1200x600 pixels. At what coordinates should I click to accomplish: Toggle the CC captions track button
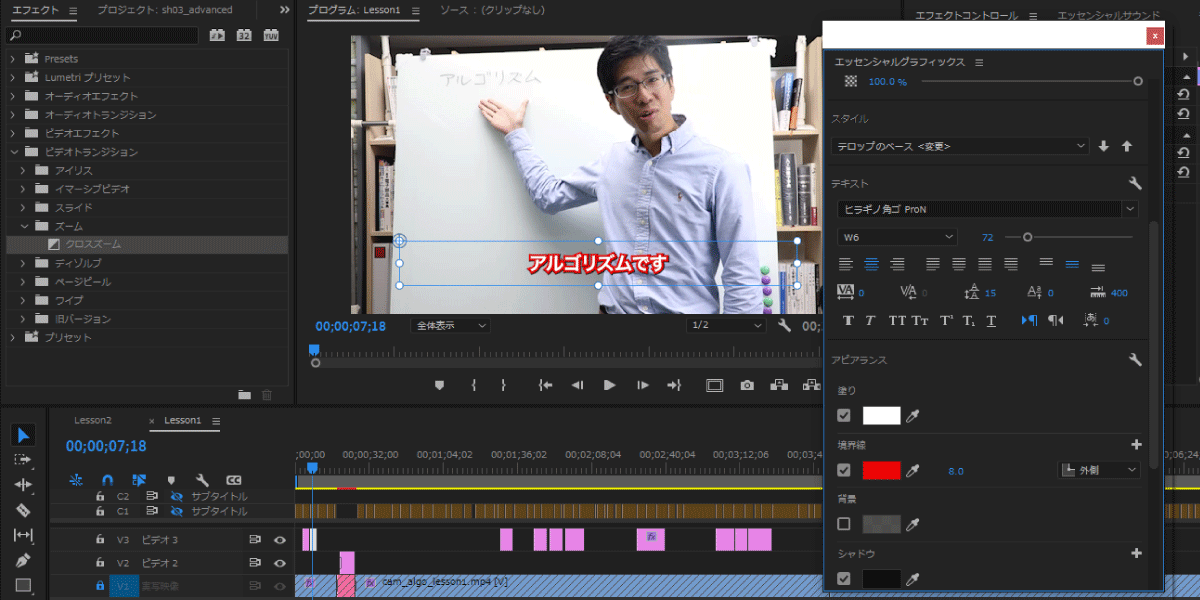[x=234, y=480]
